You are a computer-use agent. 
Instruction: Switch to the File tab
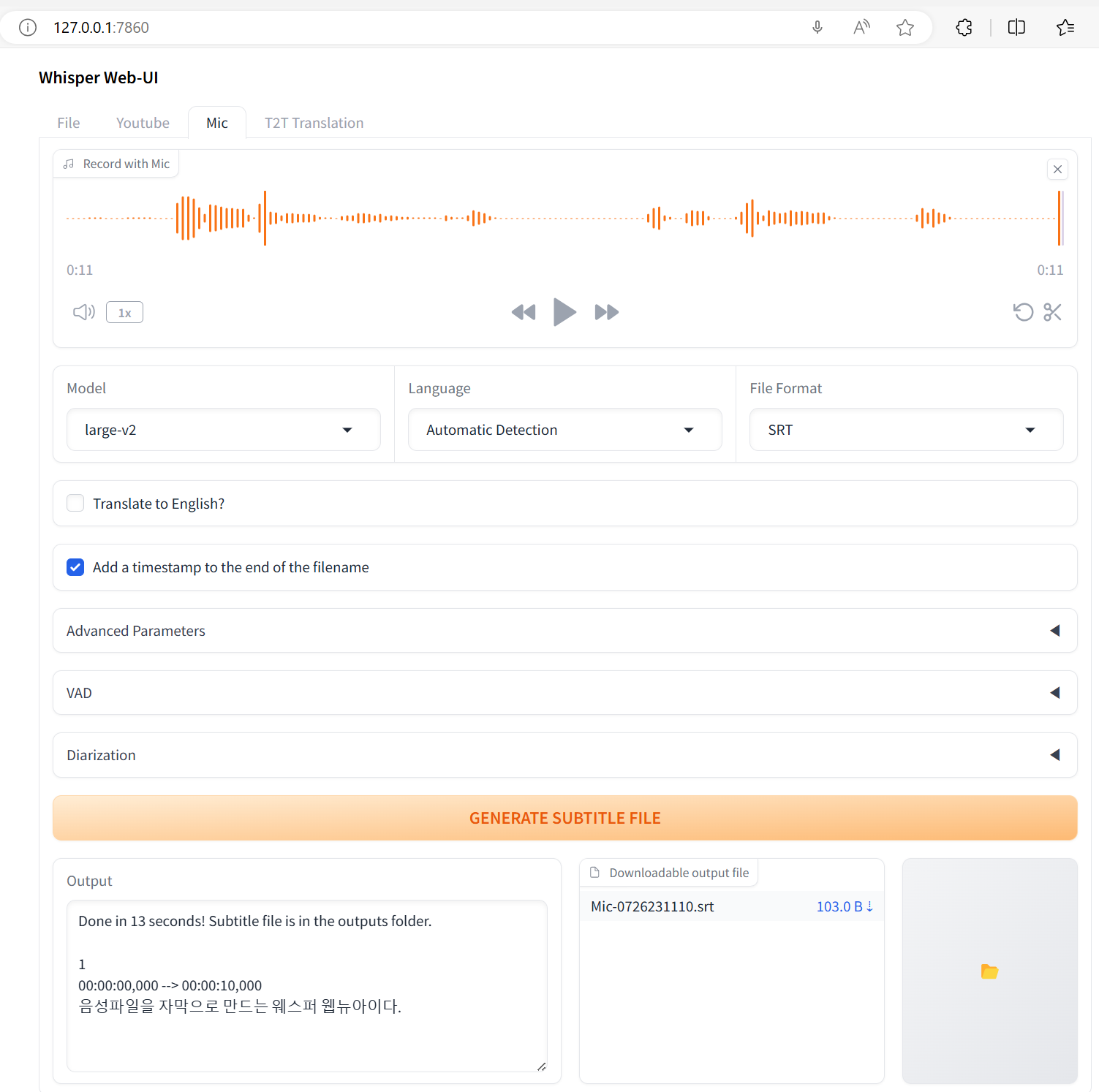click(x=69, y=123)
